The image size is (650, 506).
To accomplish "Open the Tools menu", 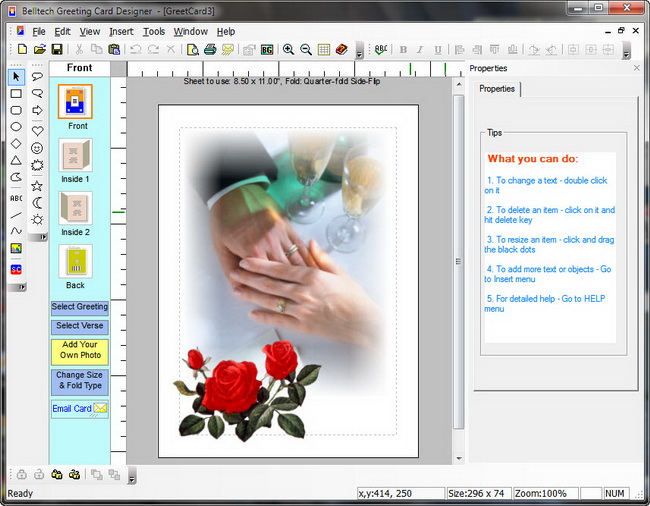I will [153, 31].
